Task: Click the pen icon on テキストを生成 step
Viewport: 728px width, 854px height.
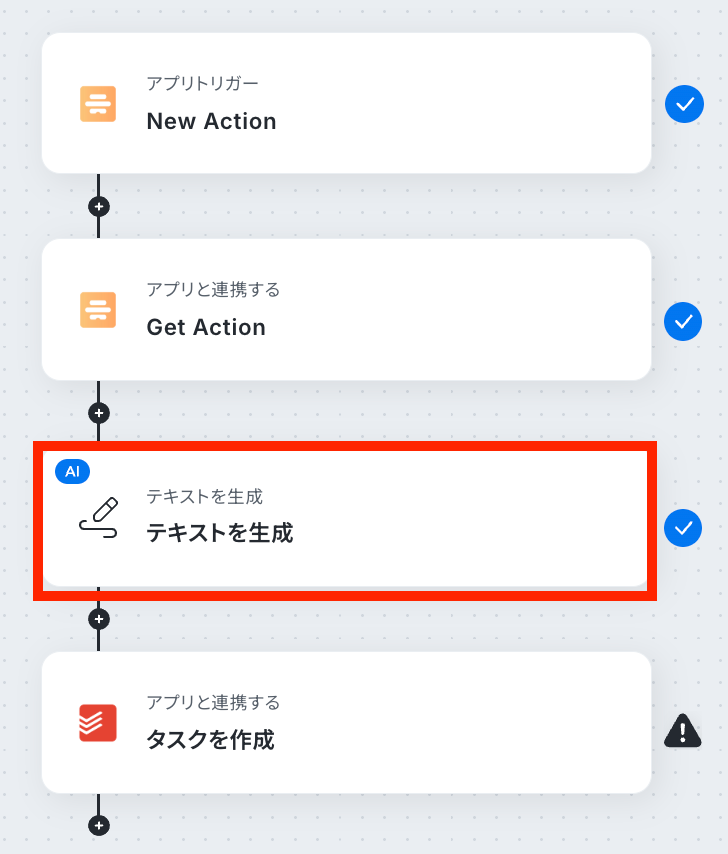Action: point(98,517)
